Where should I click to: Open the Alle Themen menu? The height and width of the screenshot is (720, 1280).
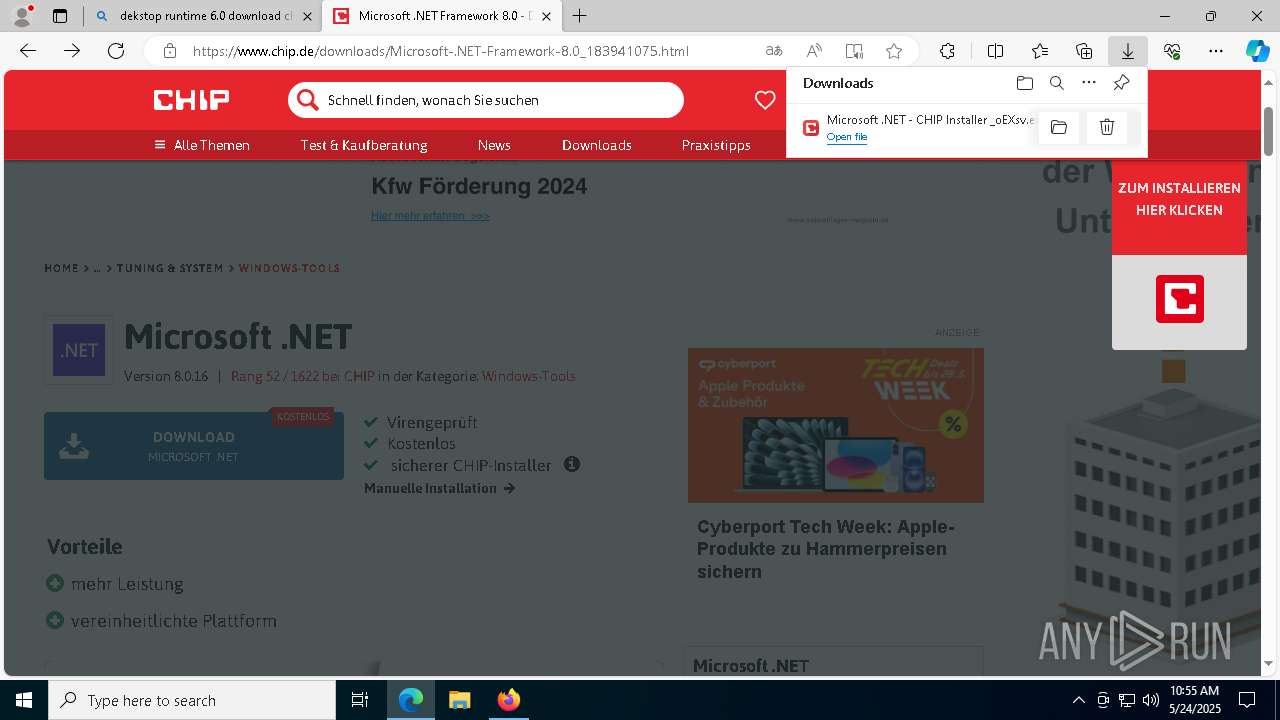202,145
